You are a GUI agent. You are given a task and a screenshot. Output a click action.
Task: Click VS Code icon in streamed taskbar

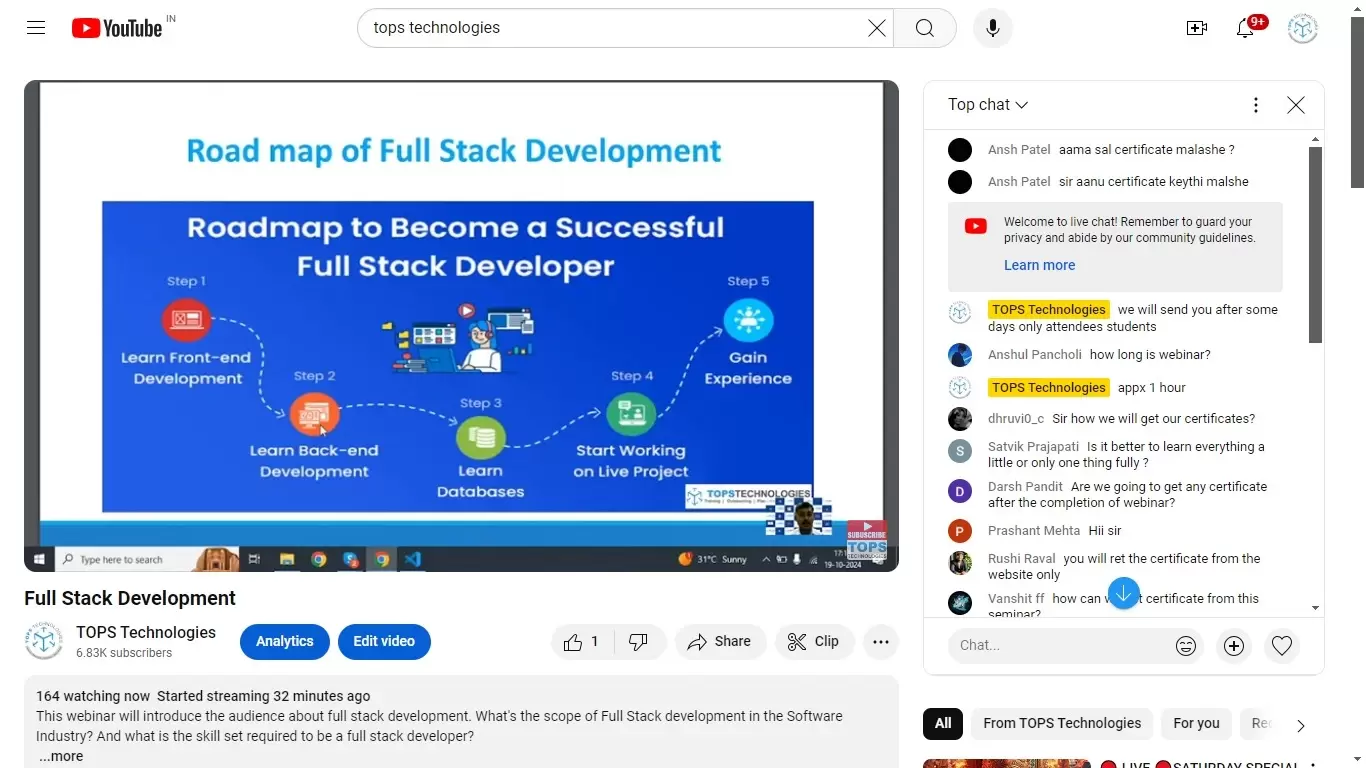[x=413, y=559]
